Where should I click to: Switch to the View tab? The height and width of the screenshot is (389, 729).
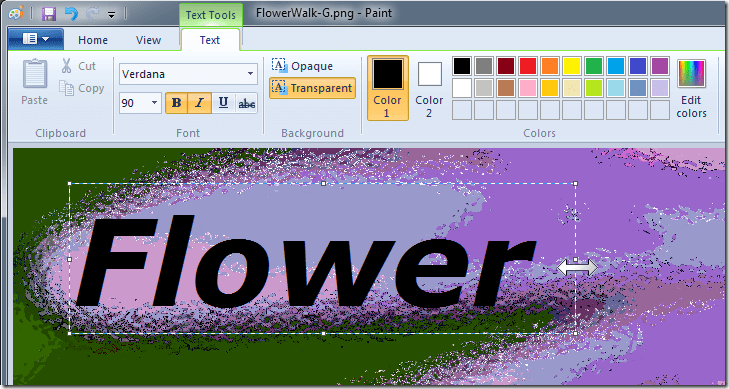click(x=148, y=40)
